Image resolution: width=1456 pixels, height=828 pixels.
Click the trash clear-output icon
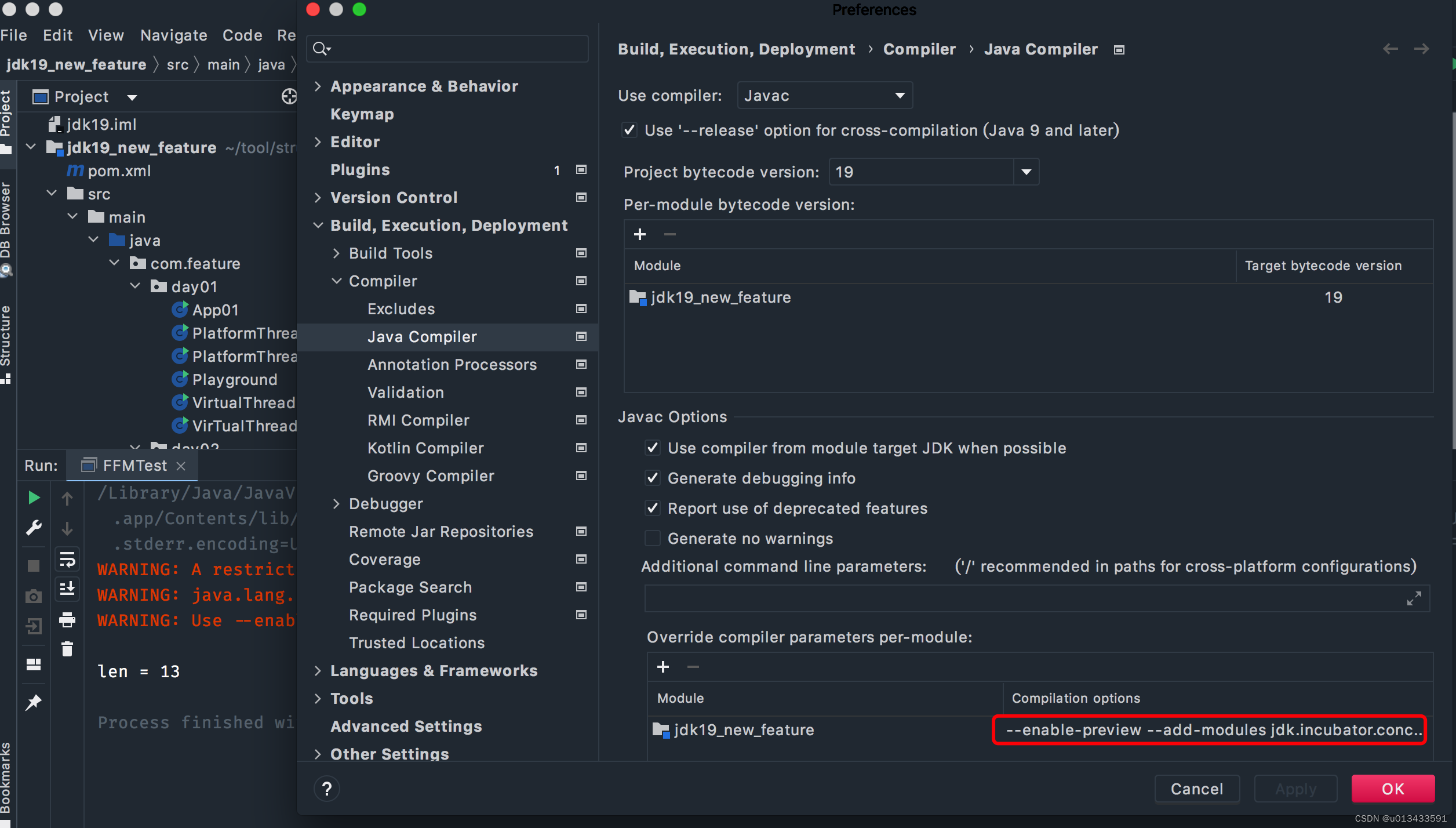67,649
